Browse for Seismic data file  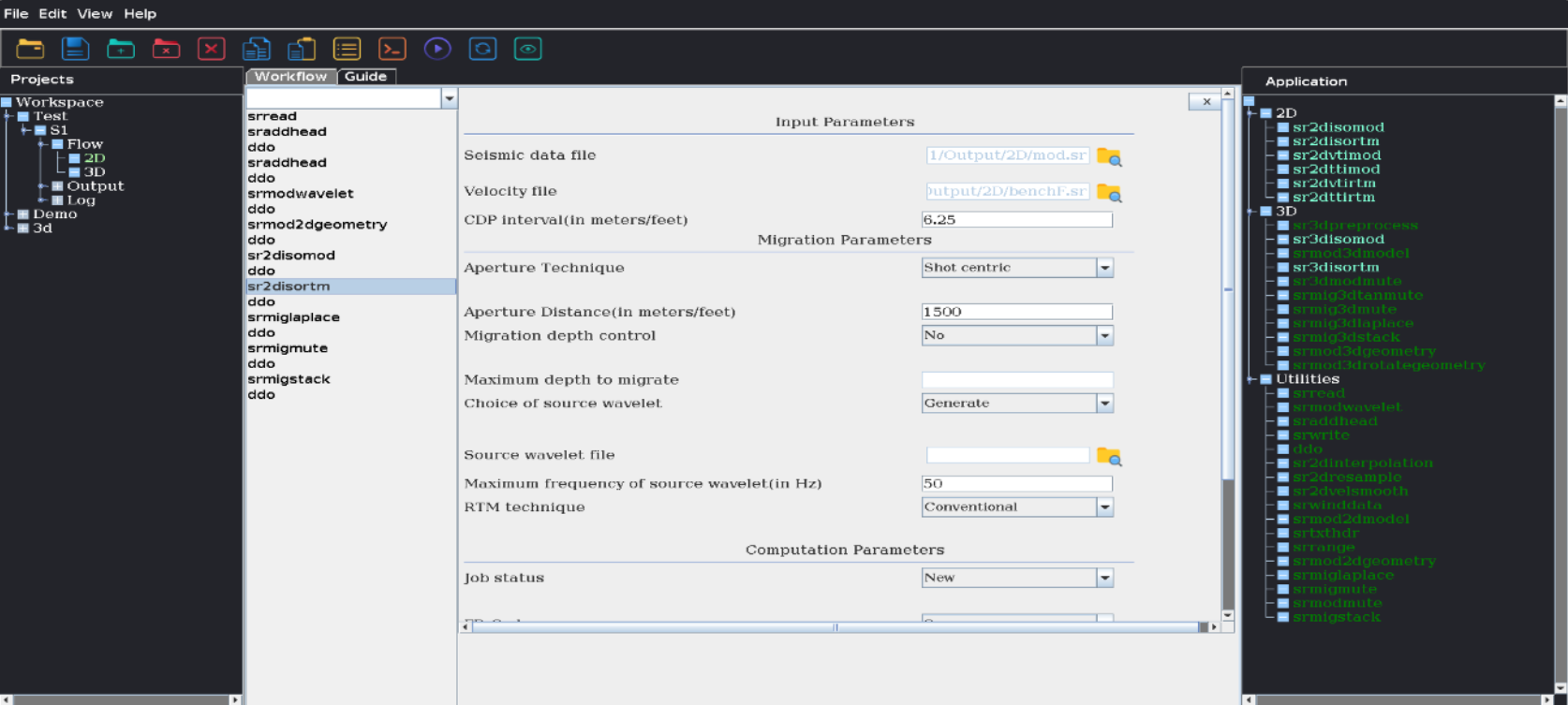tap(1109, 156)
